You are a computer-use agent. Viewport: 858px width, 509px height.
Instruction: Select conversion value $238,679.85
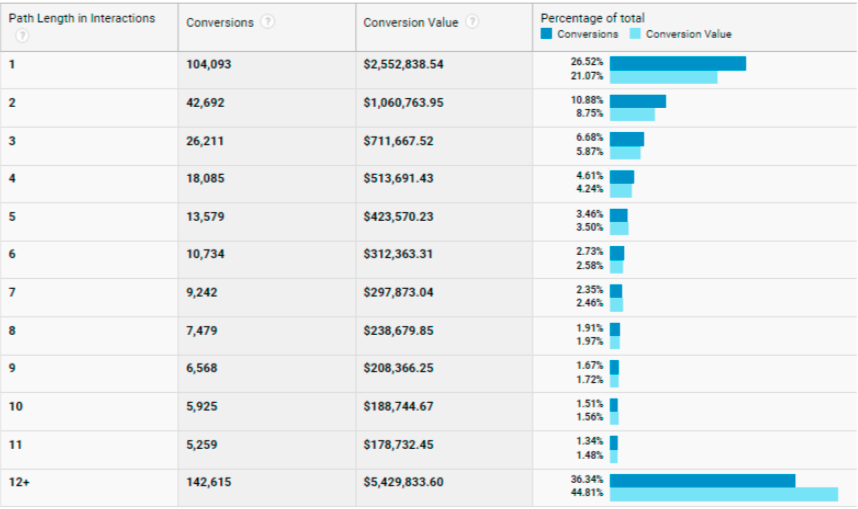coord(398,330)
